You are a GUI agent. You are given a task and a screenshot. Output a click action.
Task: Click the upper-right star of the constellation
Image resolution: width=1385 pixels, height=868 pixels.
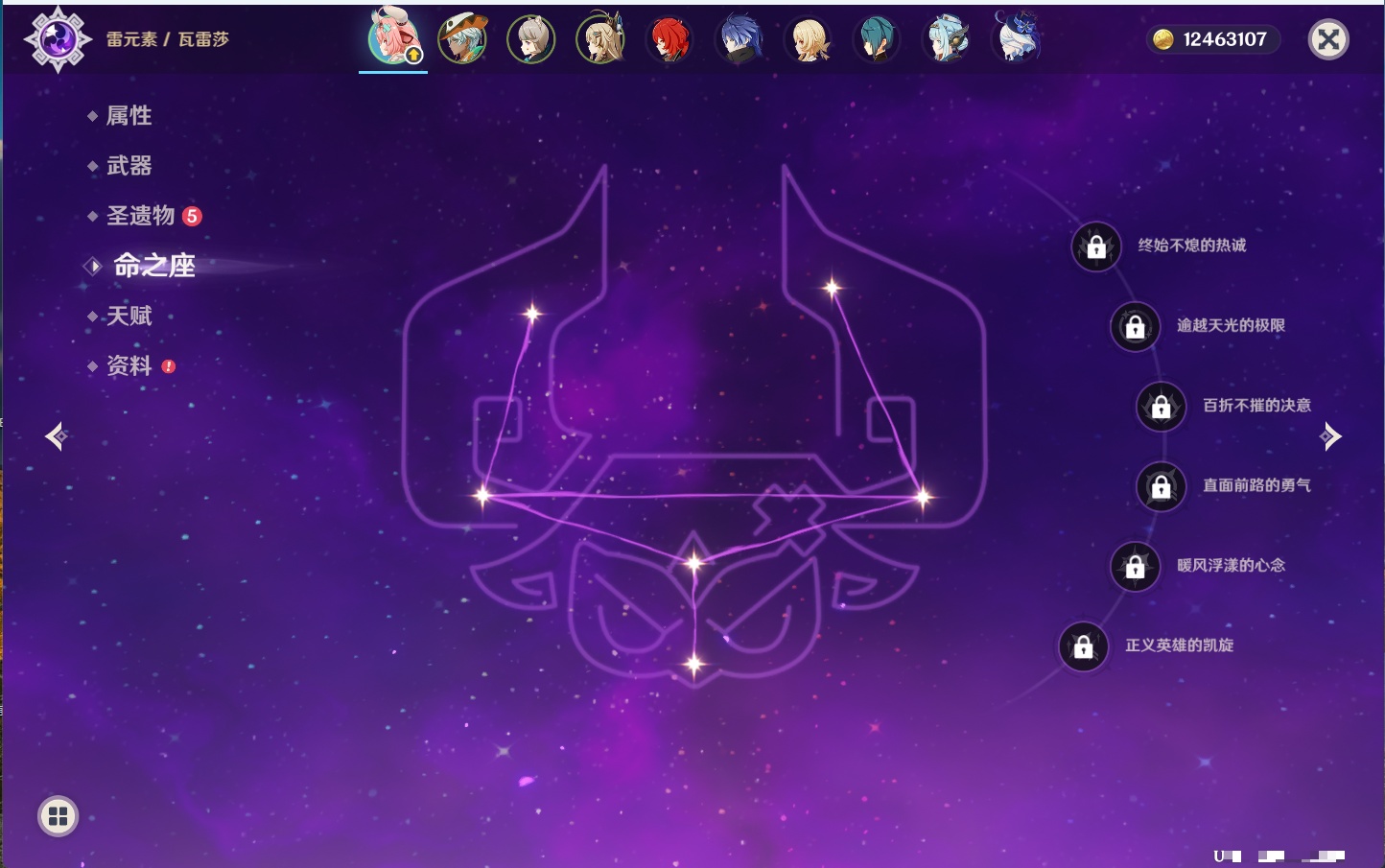832,287
